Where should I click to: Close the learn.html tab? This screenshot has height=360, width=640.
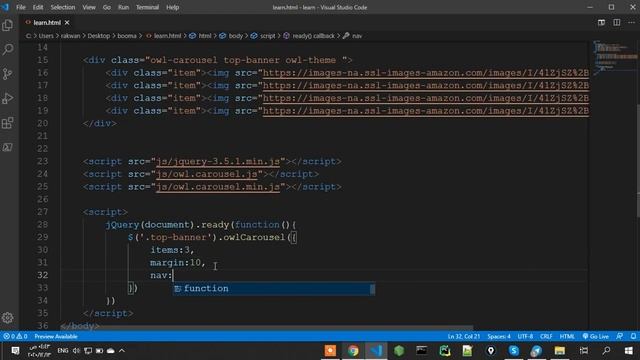point(67,22)
